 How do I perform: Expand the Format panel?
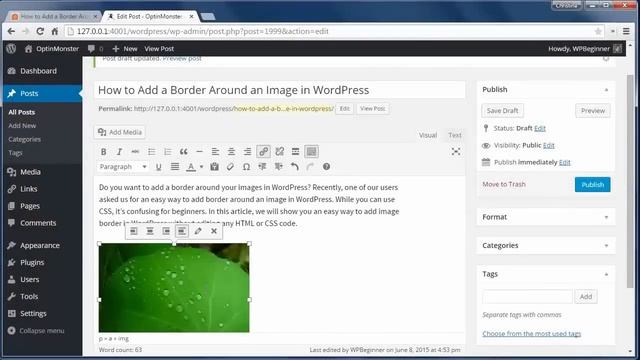click(x=606, y=217)
